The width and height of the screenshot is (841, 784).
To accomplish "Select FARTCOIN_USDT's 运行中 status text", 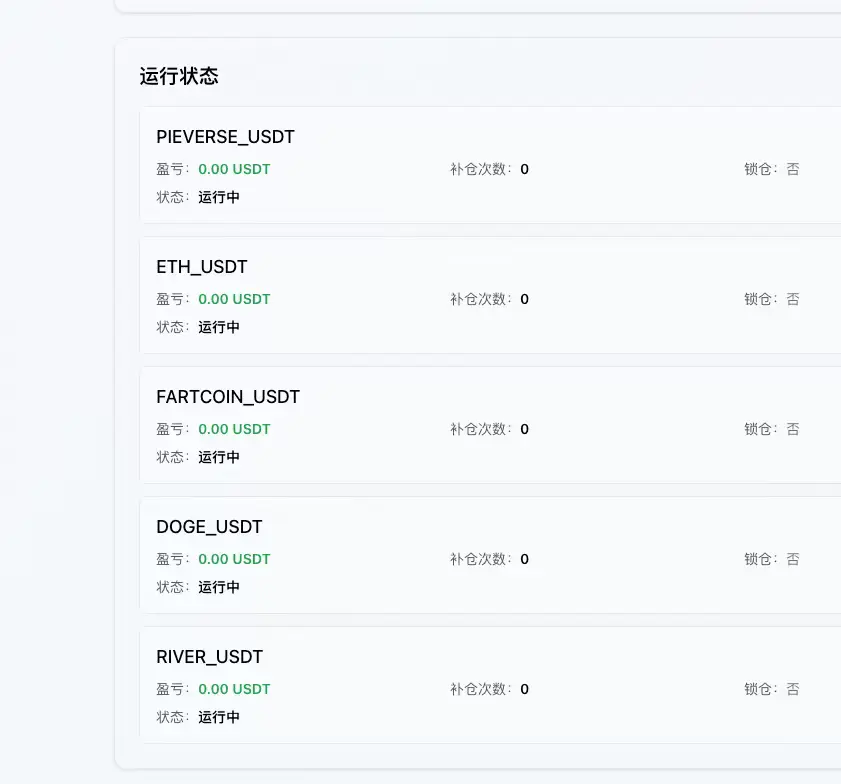I will pos(219,457).
